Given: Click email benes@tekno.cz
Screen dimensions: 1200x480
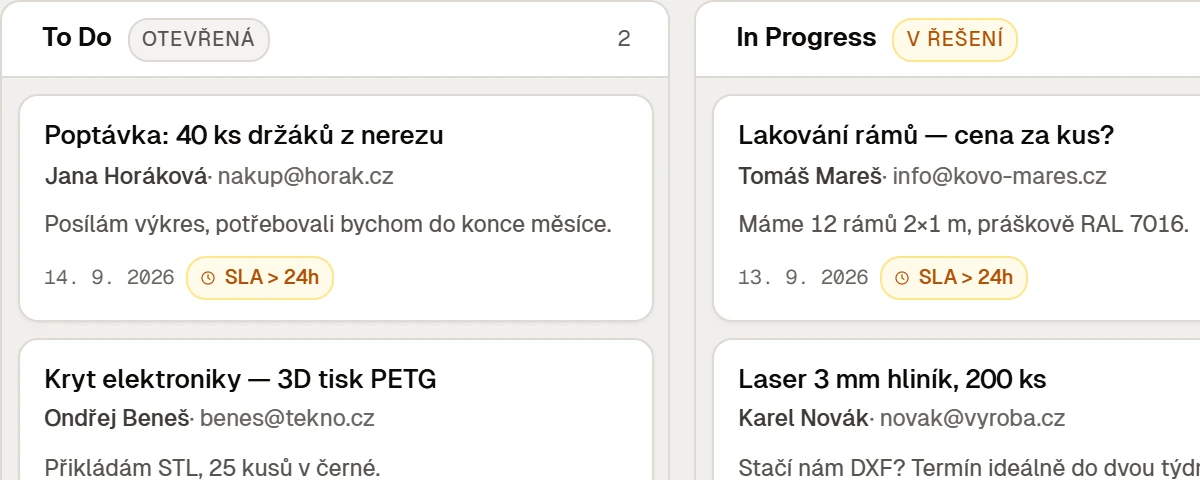Looking at the screenshot, I should pos(287,419).
